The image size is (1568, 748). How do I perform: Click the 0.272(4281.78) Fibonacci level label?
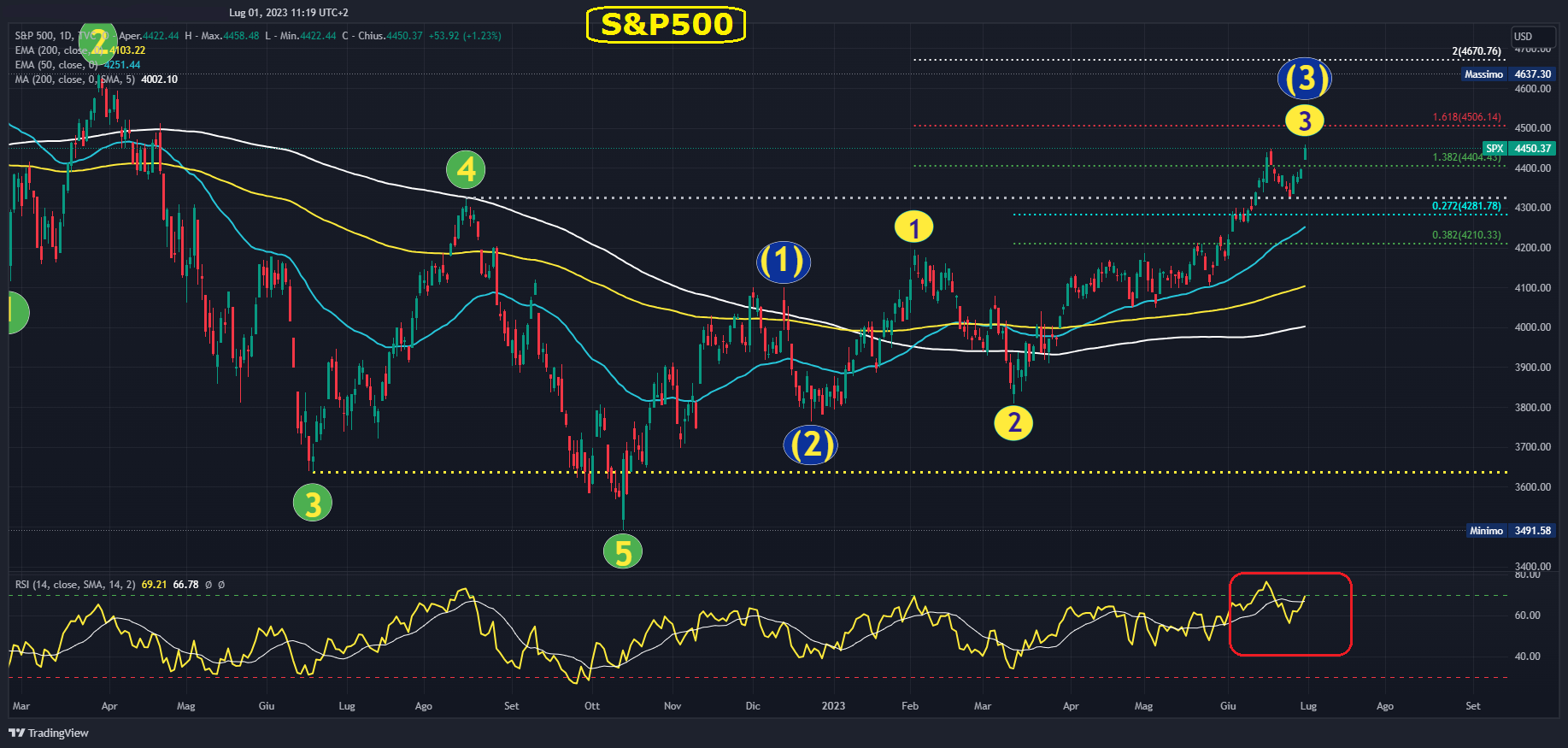click(1466, 206)
